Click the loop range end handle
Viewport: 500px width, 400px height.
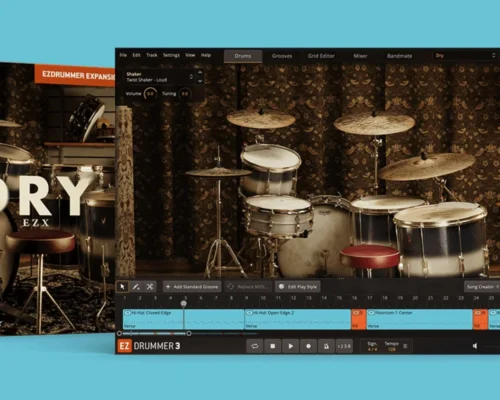coord(189,333)
